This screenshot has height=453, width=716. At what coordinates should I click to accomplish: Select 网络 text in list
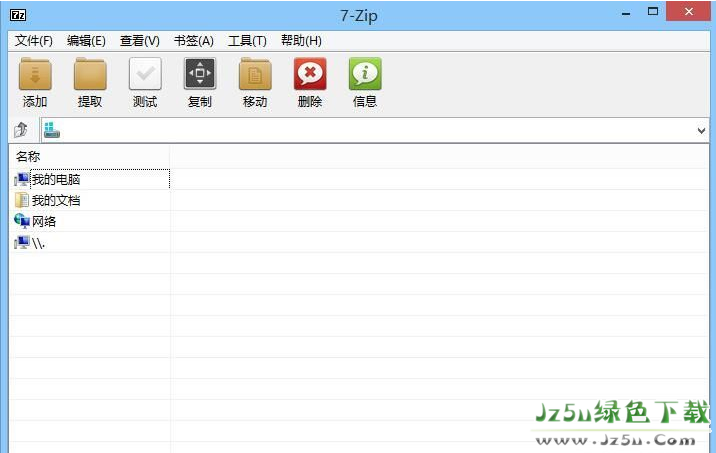click(x=44, y=221)
